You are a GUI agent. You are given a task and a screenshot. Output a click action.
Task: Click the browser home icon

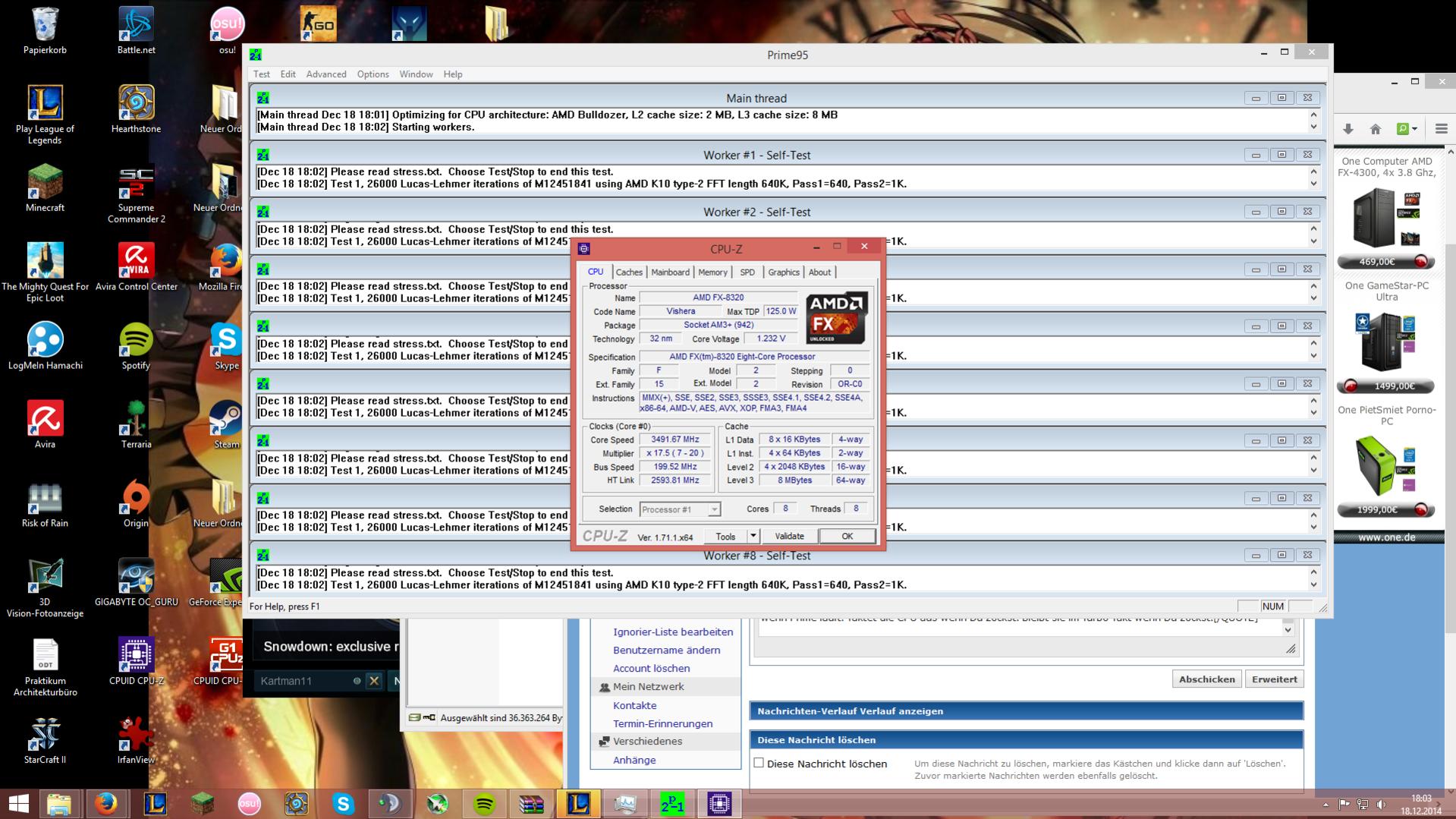click(x=1375, y=129)
